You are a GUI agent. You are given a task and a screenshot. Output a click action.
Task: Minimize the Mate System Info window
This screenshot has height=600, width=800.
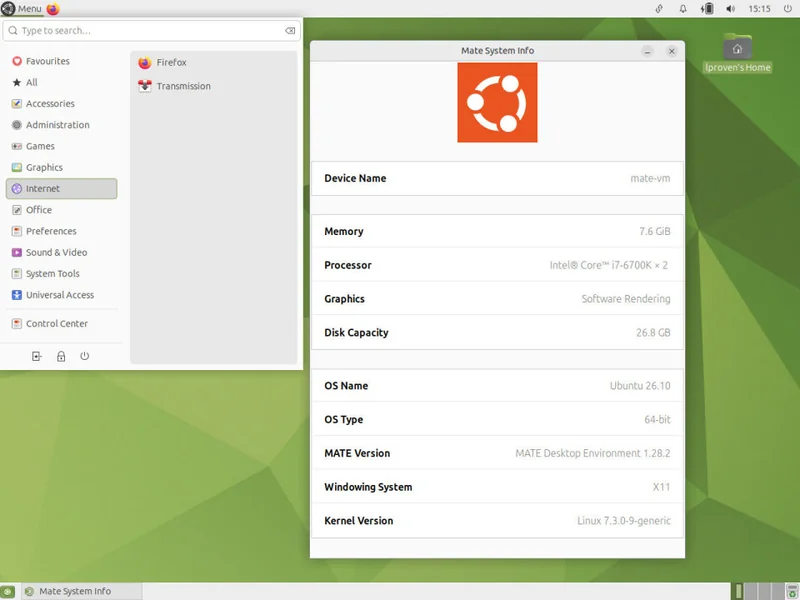click(x=647, y=52)
